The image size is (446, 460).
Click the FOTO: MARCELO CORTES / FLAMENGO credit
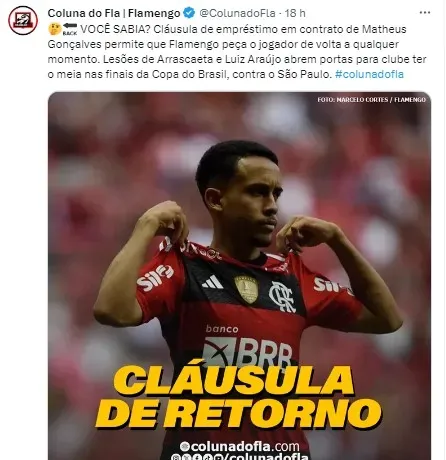[x=371, y=100]
